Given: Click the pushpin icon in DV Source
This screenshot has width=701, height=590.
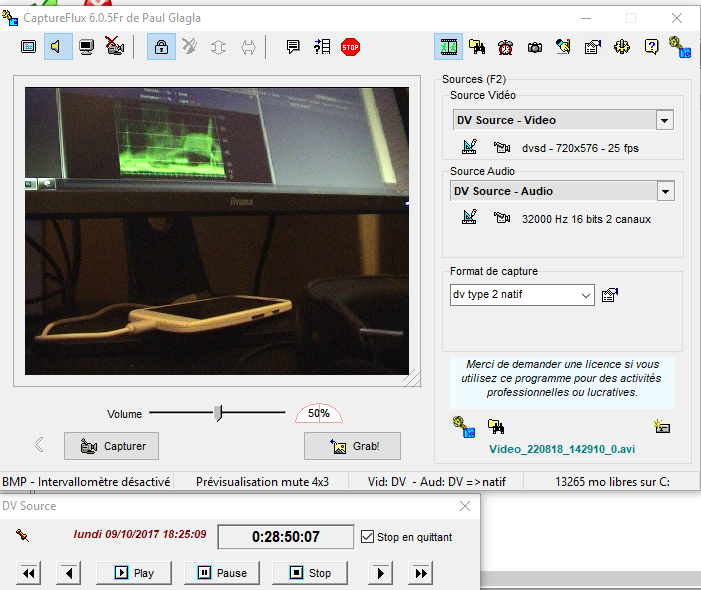Looking at the screenshot, I should pyautogui.click(x=22, y=535).
